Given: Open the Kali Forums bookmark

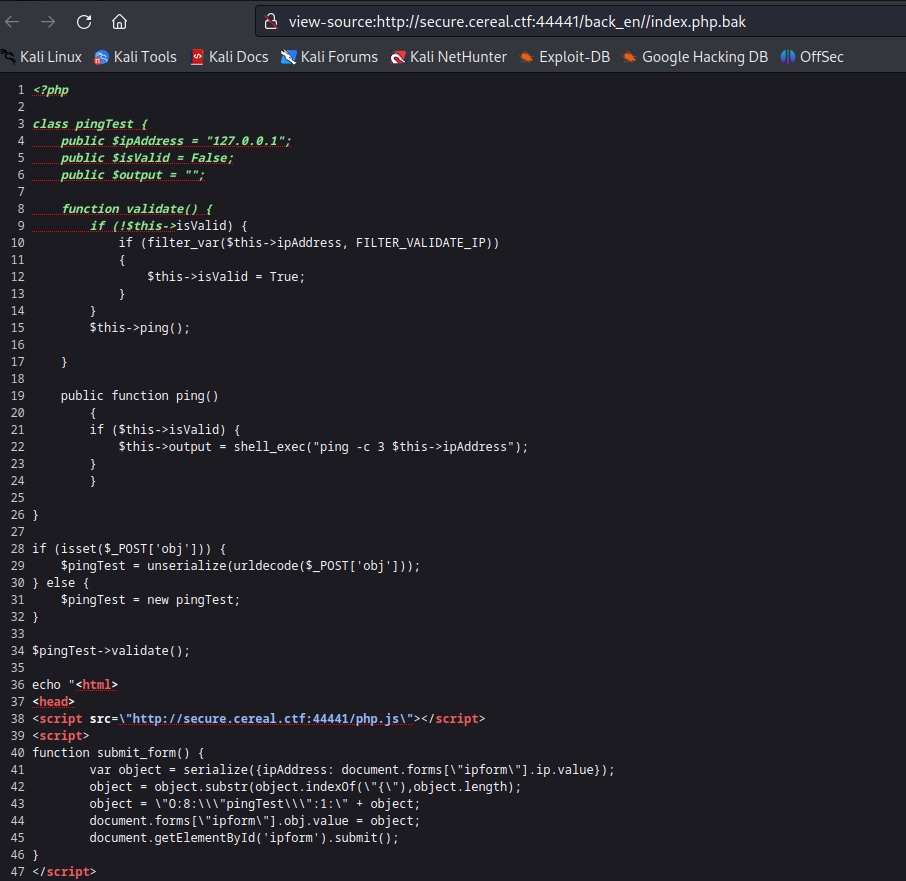Looking at the screenshot, I should tap(329, 57).
